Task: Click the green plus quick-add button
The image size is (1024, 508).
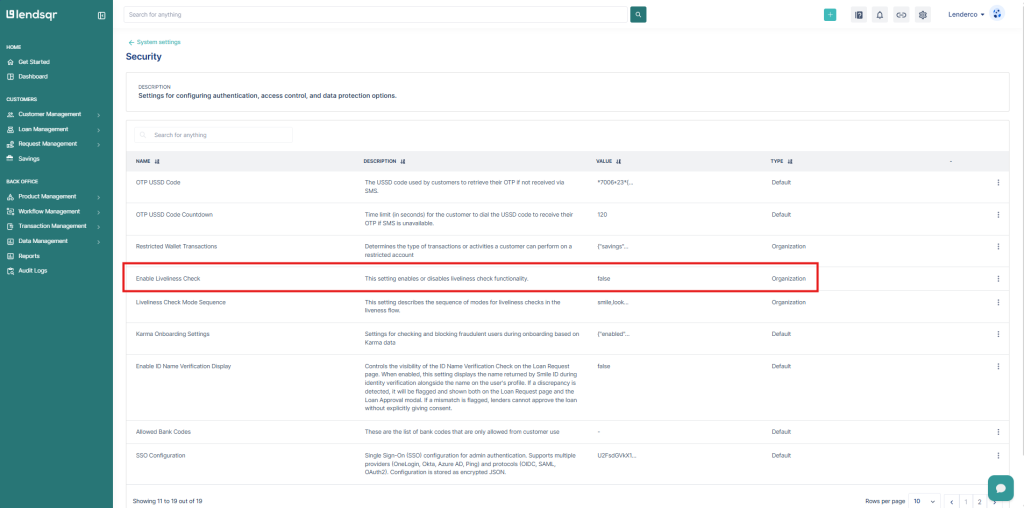Action: pos(830,15)
